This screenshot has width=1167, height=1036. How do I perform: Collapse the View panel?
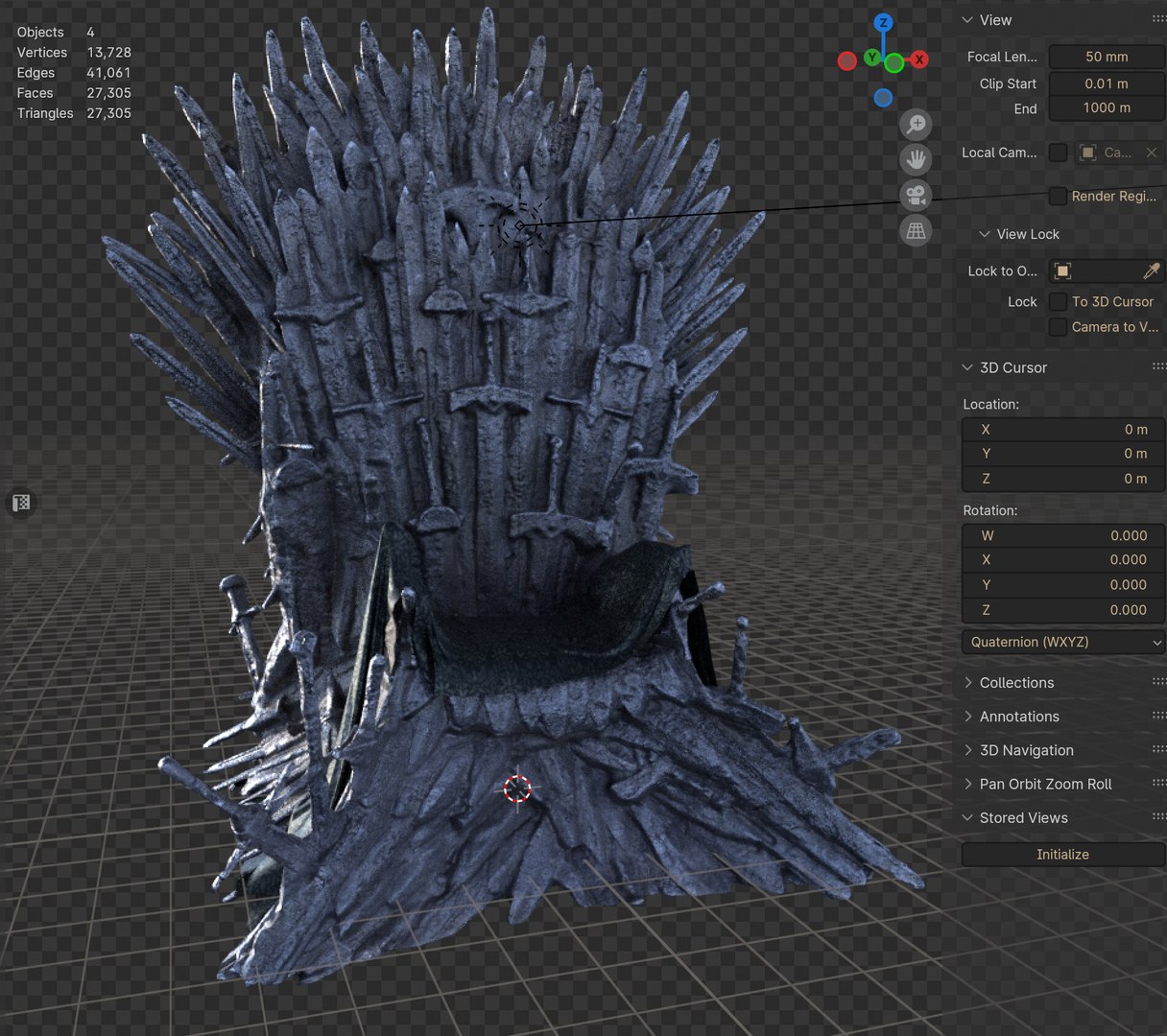click(967, 20)
